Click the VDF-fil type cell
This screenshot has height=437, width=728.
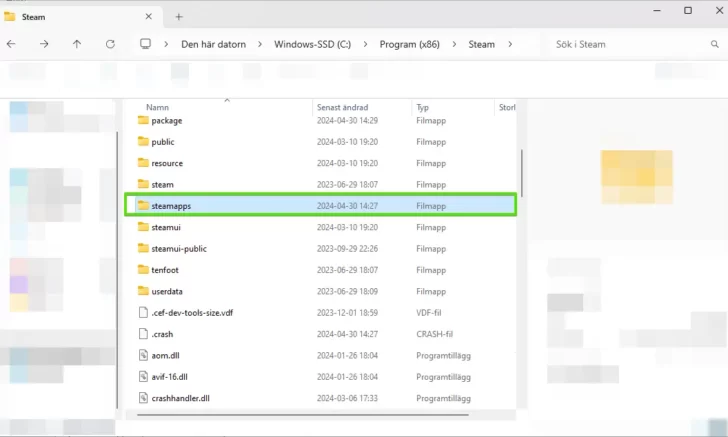click(x=429, y=313)
